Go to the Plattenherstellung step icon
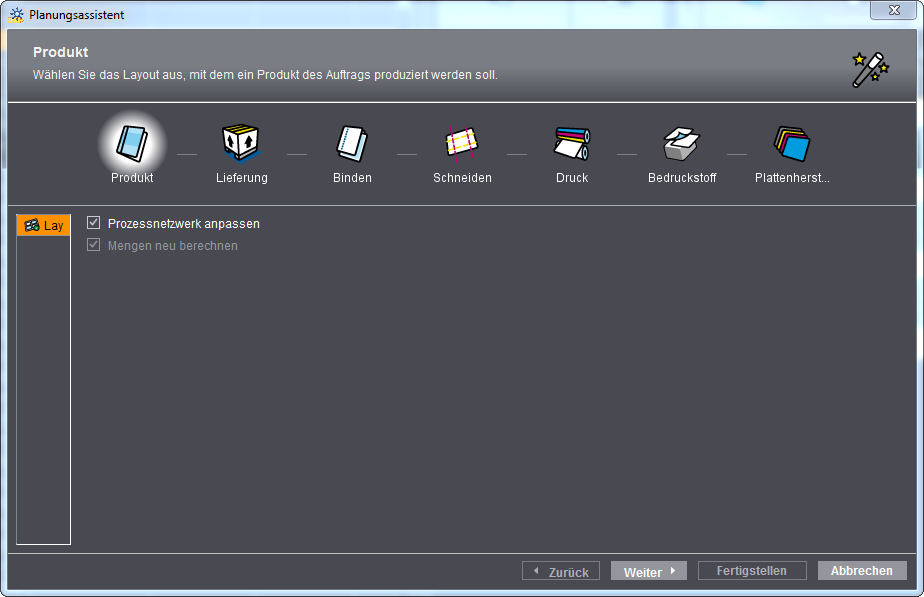This screenshot has width=924, height=597. click(792, 144)
